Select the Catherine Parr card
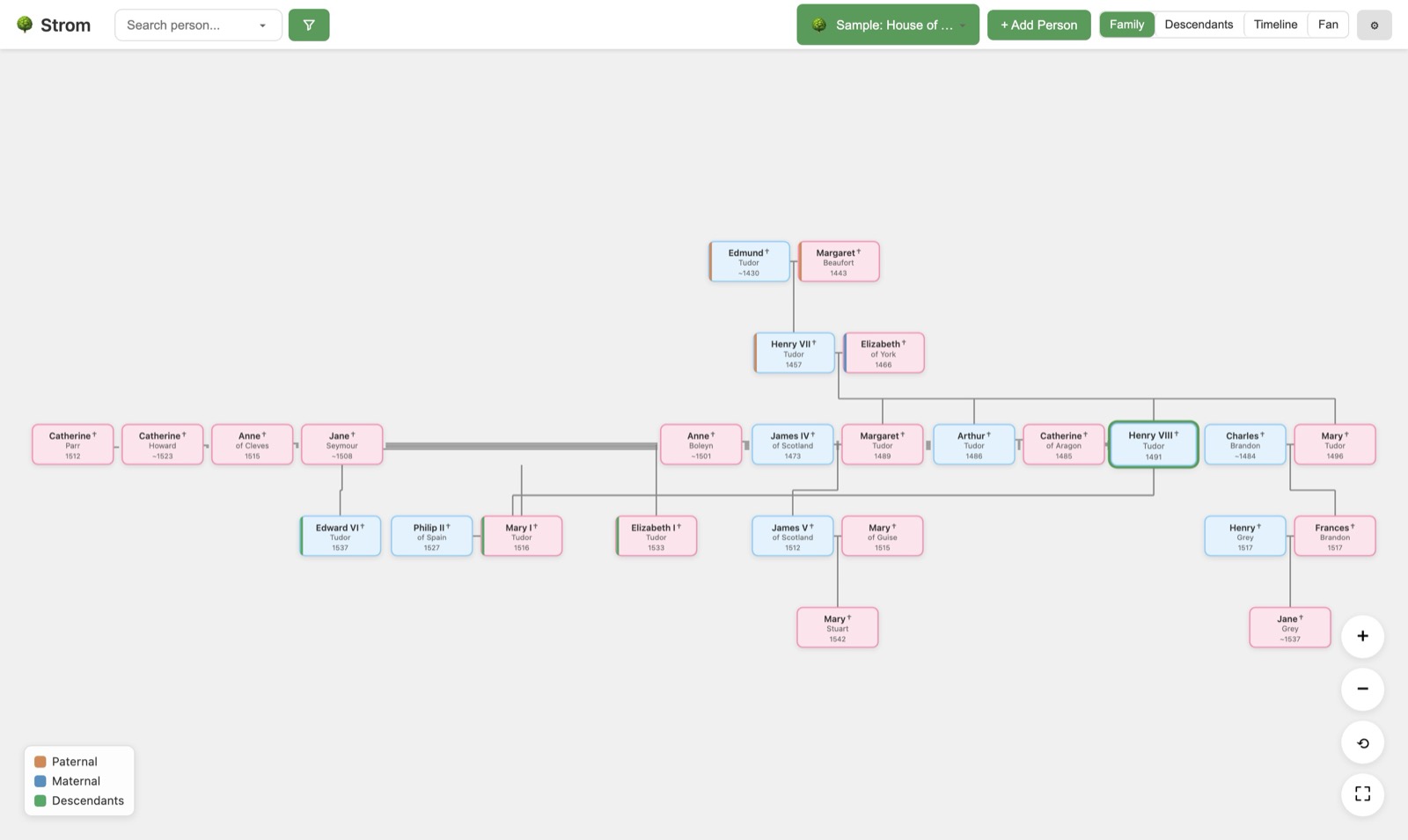The width and height of the screenshot is (1408, 840). (x=73, y=445)
